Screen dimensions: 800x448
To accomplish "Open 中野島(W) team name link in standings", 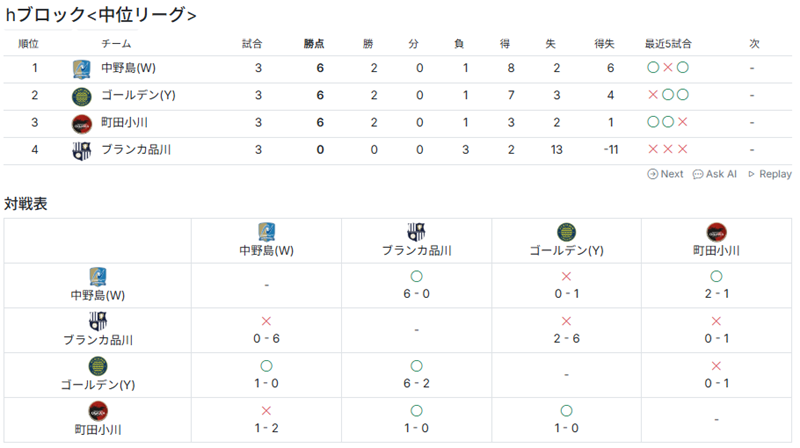I will coord(129,69).
